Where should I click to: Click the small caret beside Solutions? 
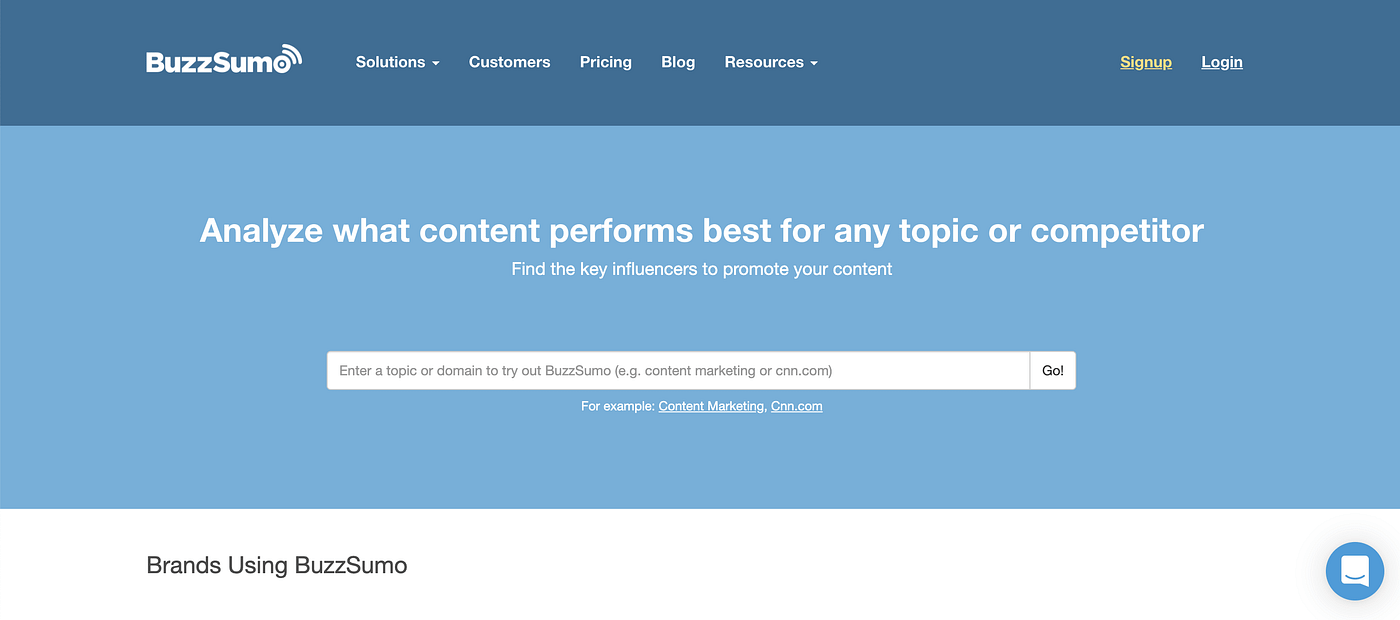click(435, 63)
